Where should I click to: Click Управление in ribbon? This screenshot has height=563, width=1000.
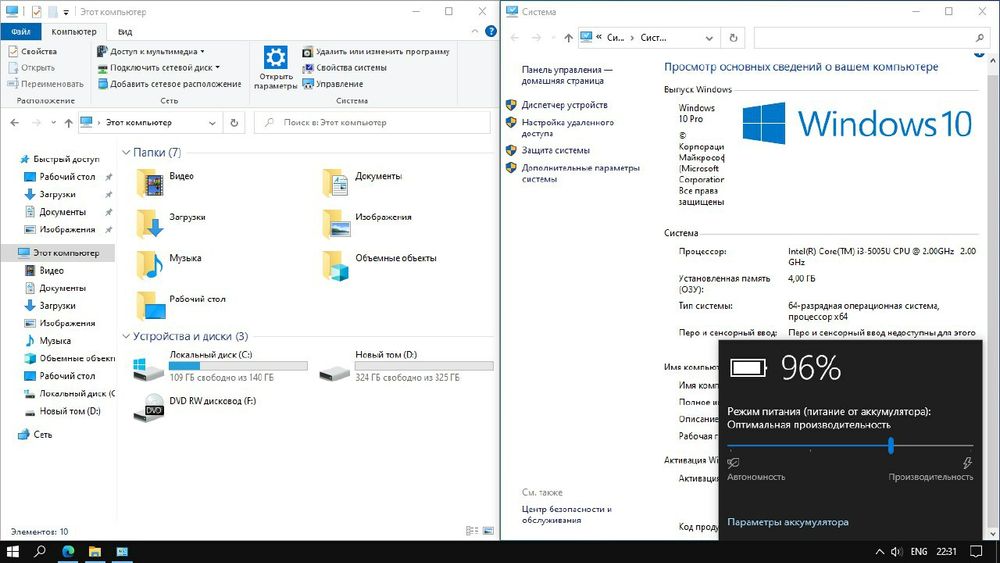tap(333, 84)
